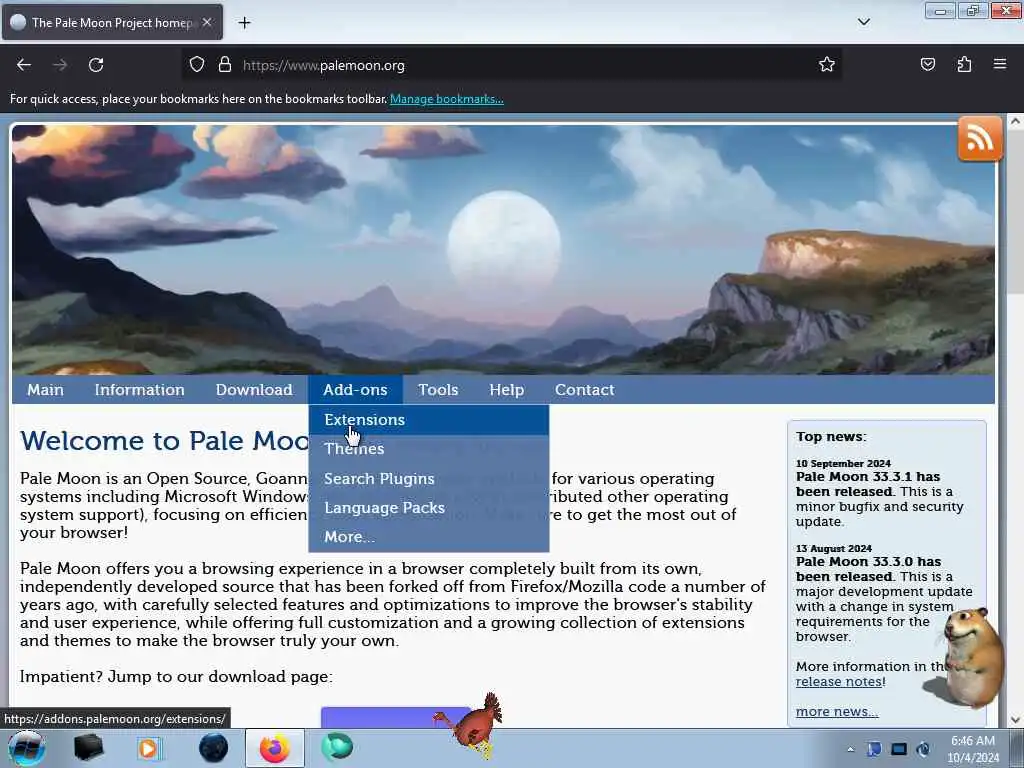The height and width of the screenshot is (768, 1024).
Task: Follow the release notes link
Action: pyautogui.click(x=839, y=682)
